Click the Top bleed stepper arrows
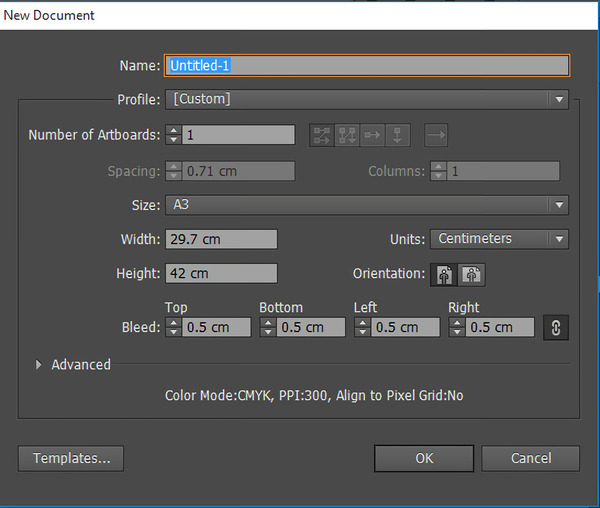Viewport: 600px width, 508px height. tap(173, 327)
